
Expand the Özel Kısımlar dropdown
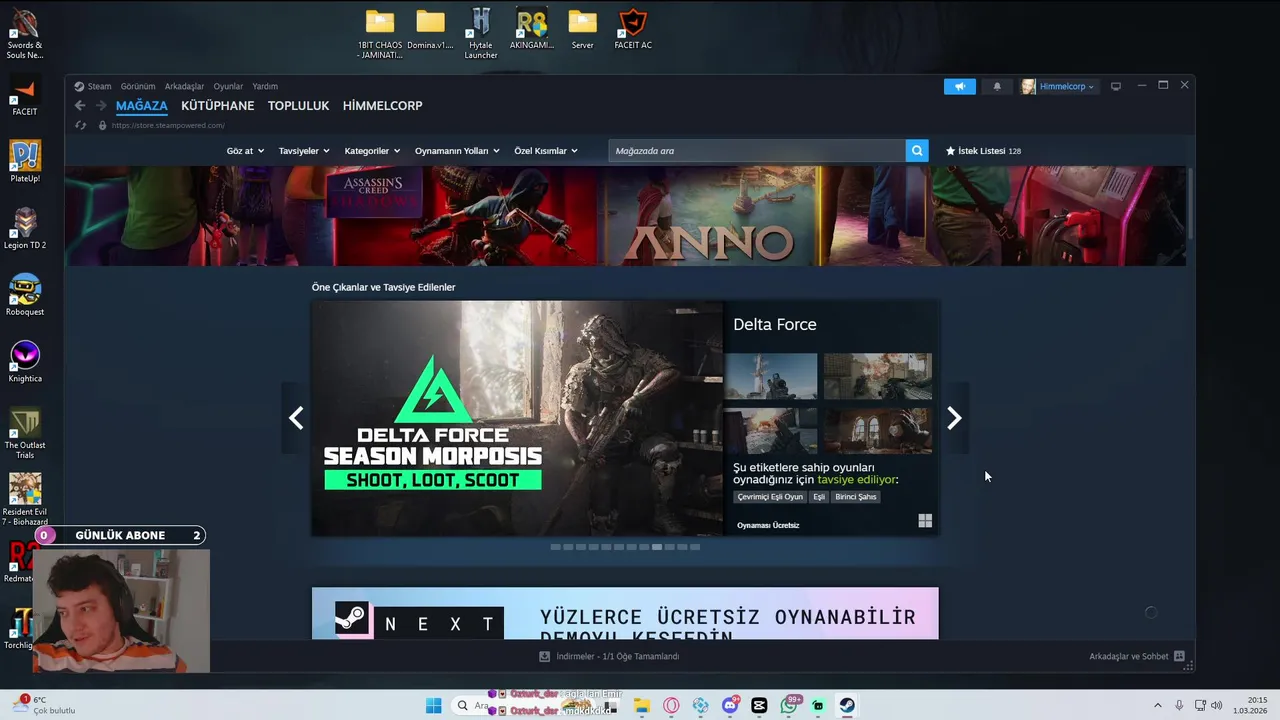click(546, 151)
